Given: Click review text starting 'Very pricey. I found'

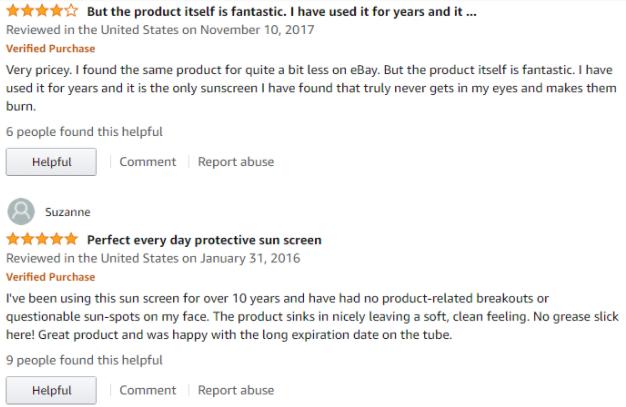Looking at the screenshot, I should [x=311, y=88].
